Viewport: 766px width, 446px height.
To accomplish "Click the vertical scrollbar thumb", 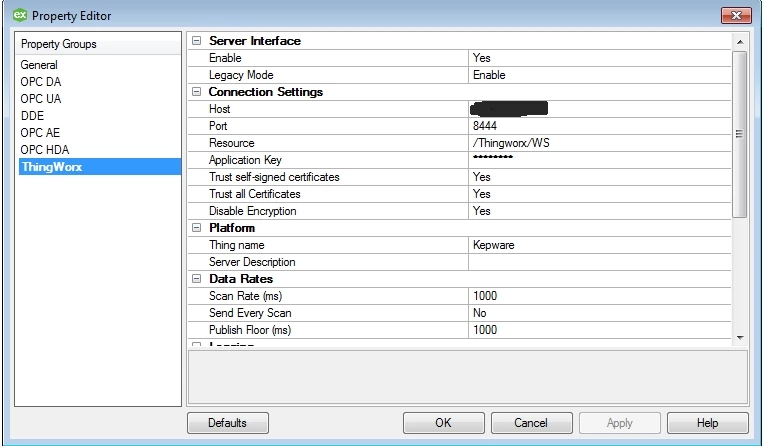I will (740, 134).
